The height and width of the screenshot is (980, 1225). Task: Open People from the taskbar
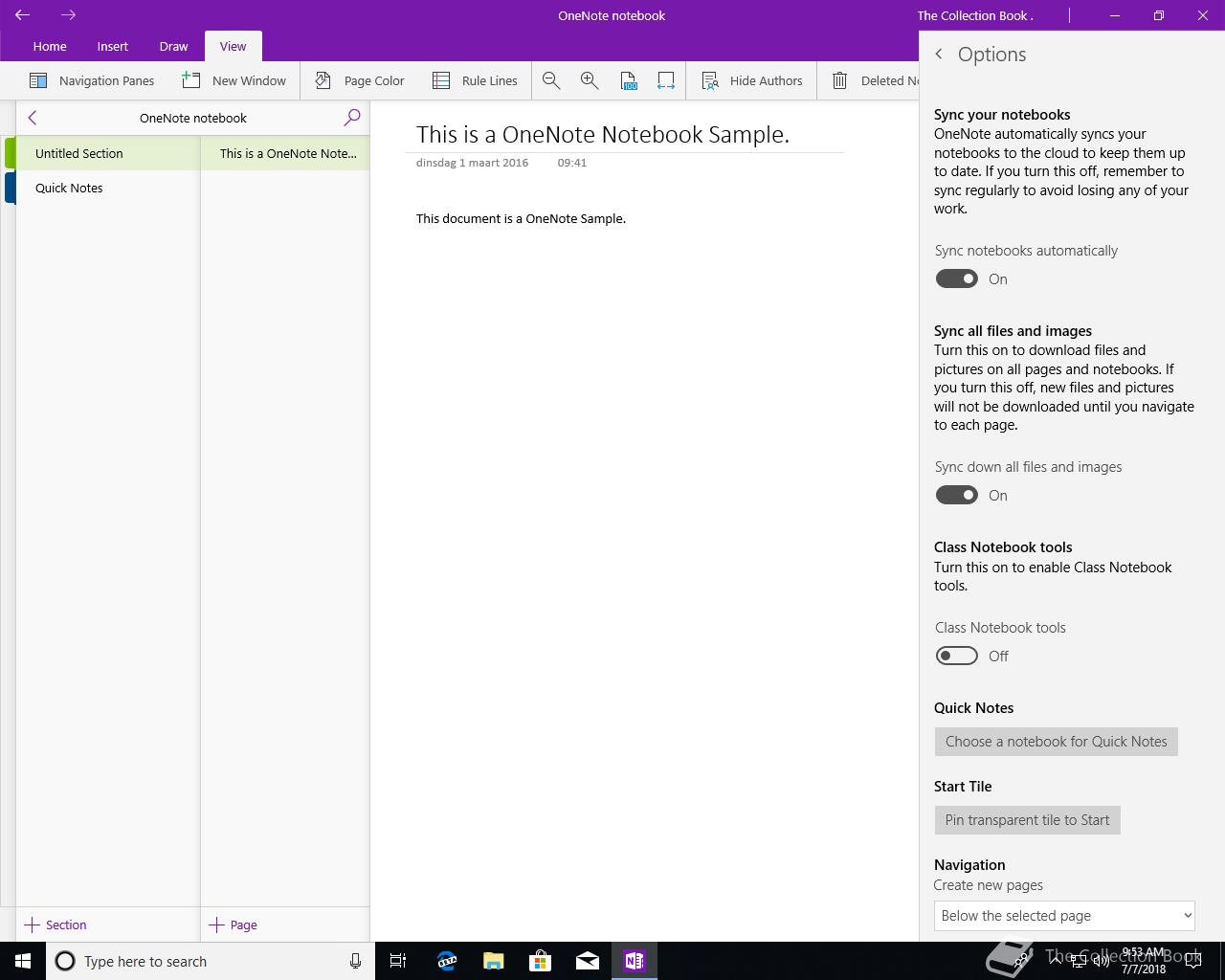coord(1022,960)
